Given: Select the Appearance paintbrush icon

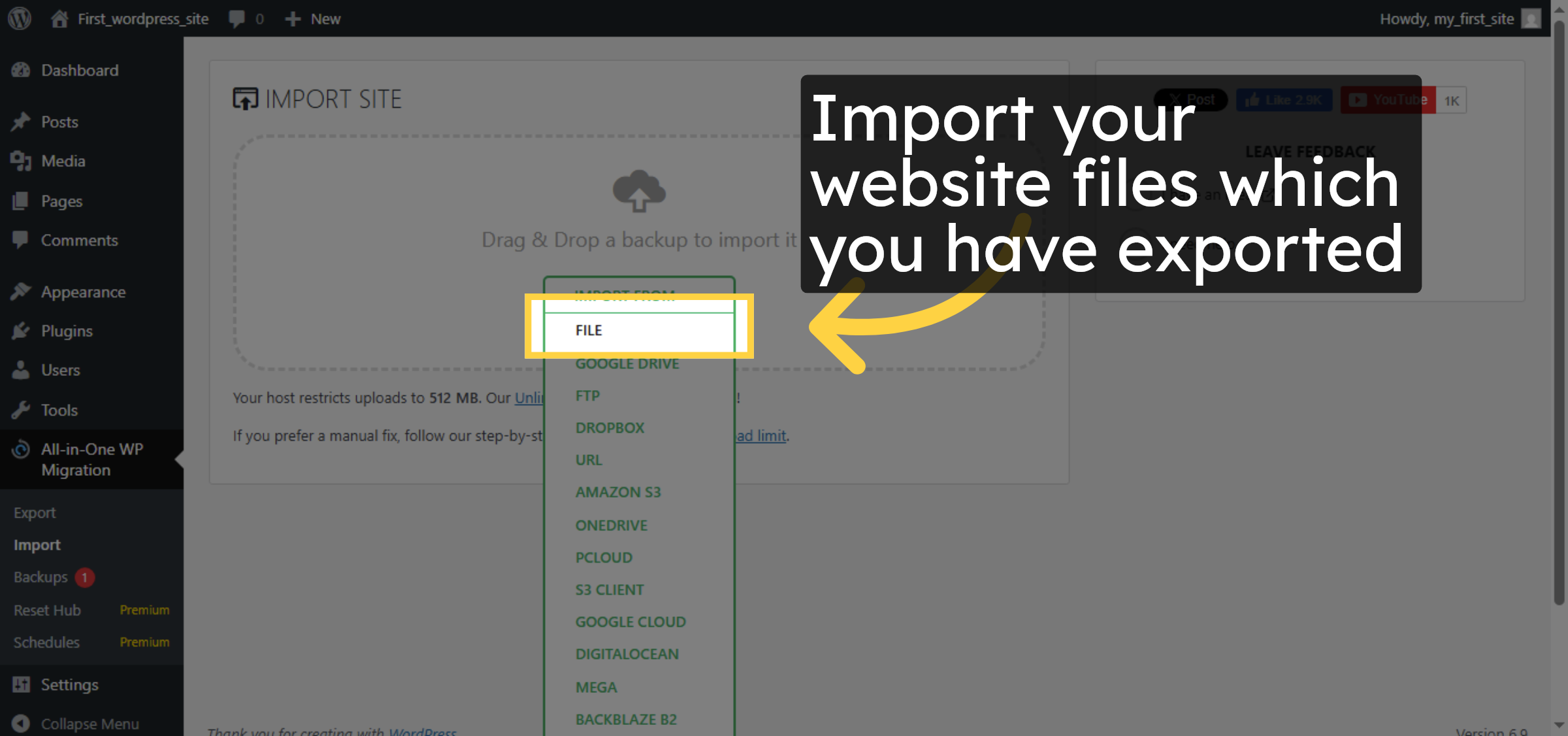Looking at the screenshot, I should tap(20, 292).
